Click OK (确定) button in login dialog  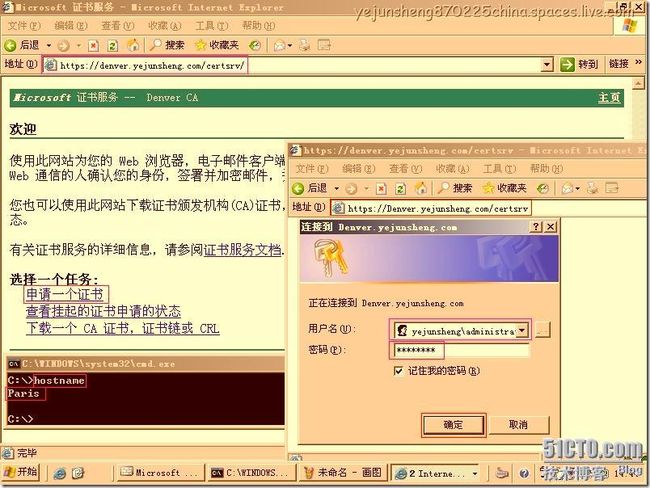click(453, 425)
